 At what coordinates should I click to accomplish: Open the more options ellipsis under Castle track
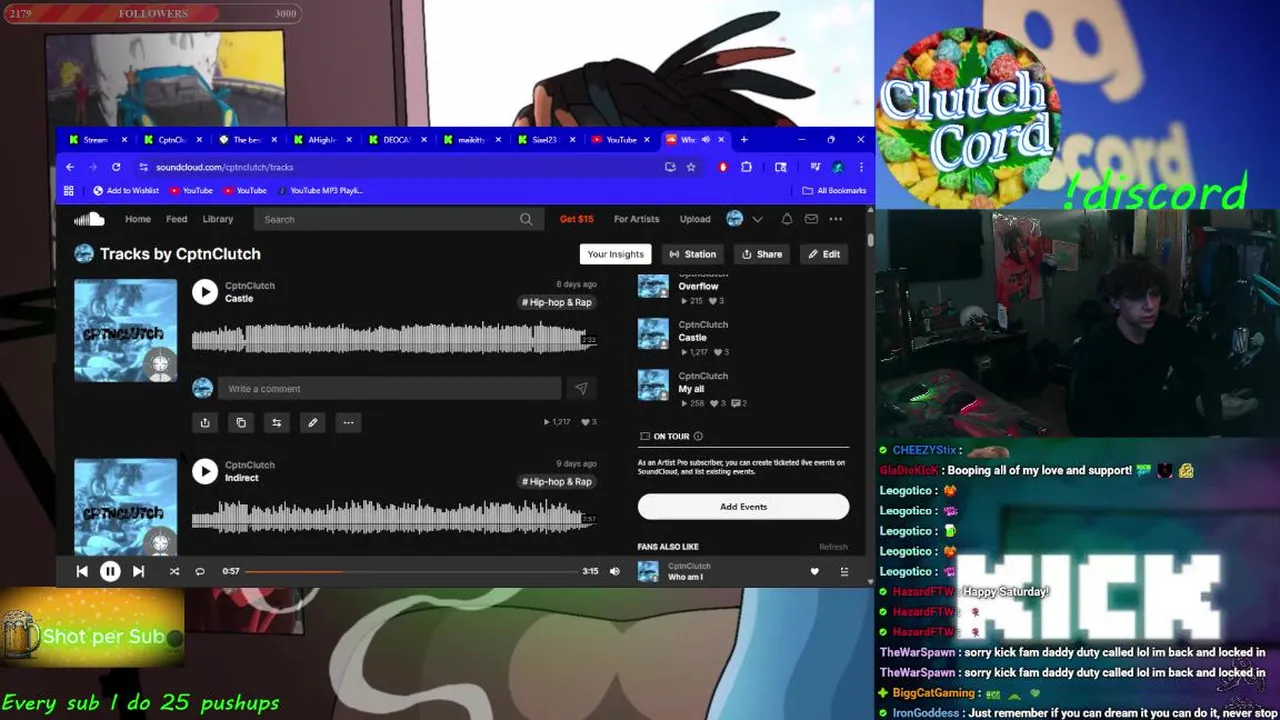click(348, 422)
